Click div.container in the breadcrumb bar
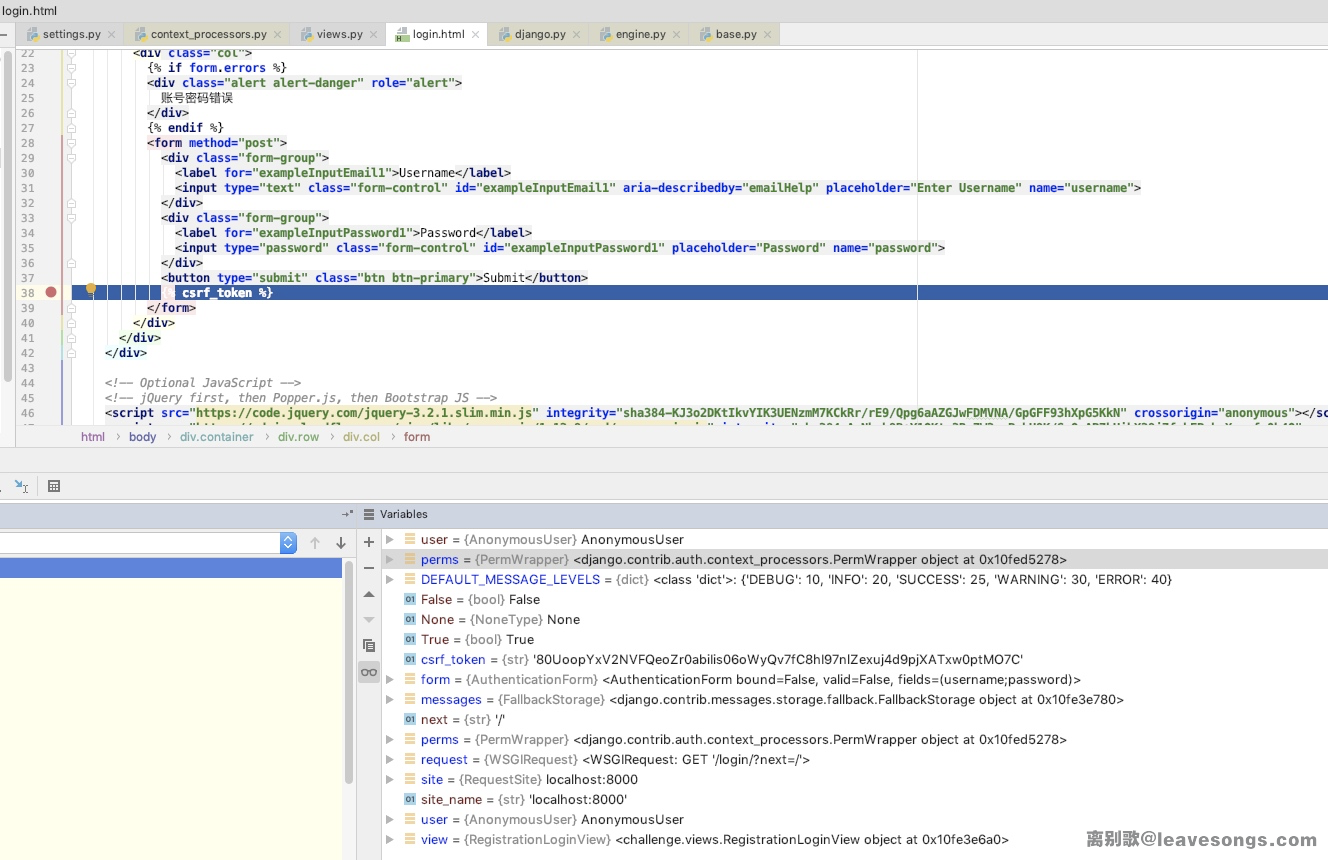This screenshot has height=860, width=1328. 217,437
